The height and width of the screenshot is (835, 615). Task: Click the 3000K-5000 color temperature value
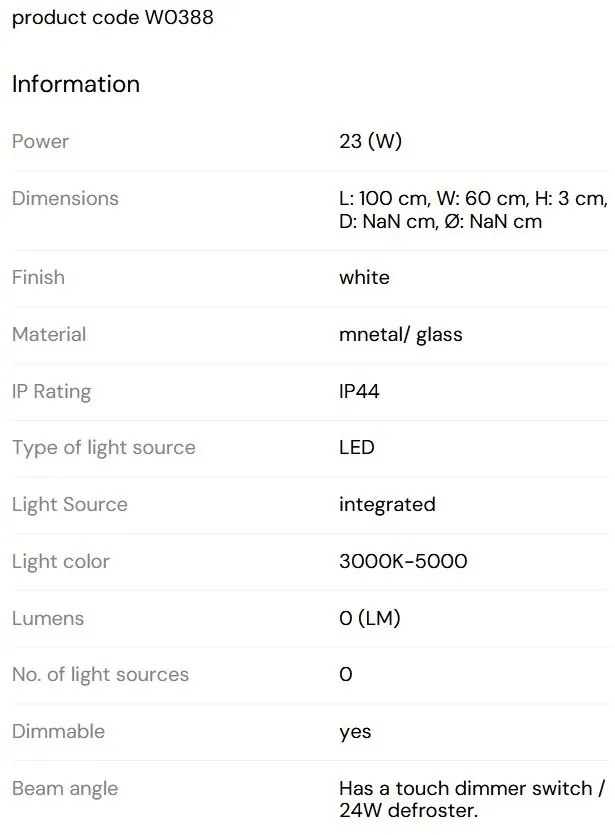coord(403,562)
